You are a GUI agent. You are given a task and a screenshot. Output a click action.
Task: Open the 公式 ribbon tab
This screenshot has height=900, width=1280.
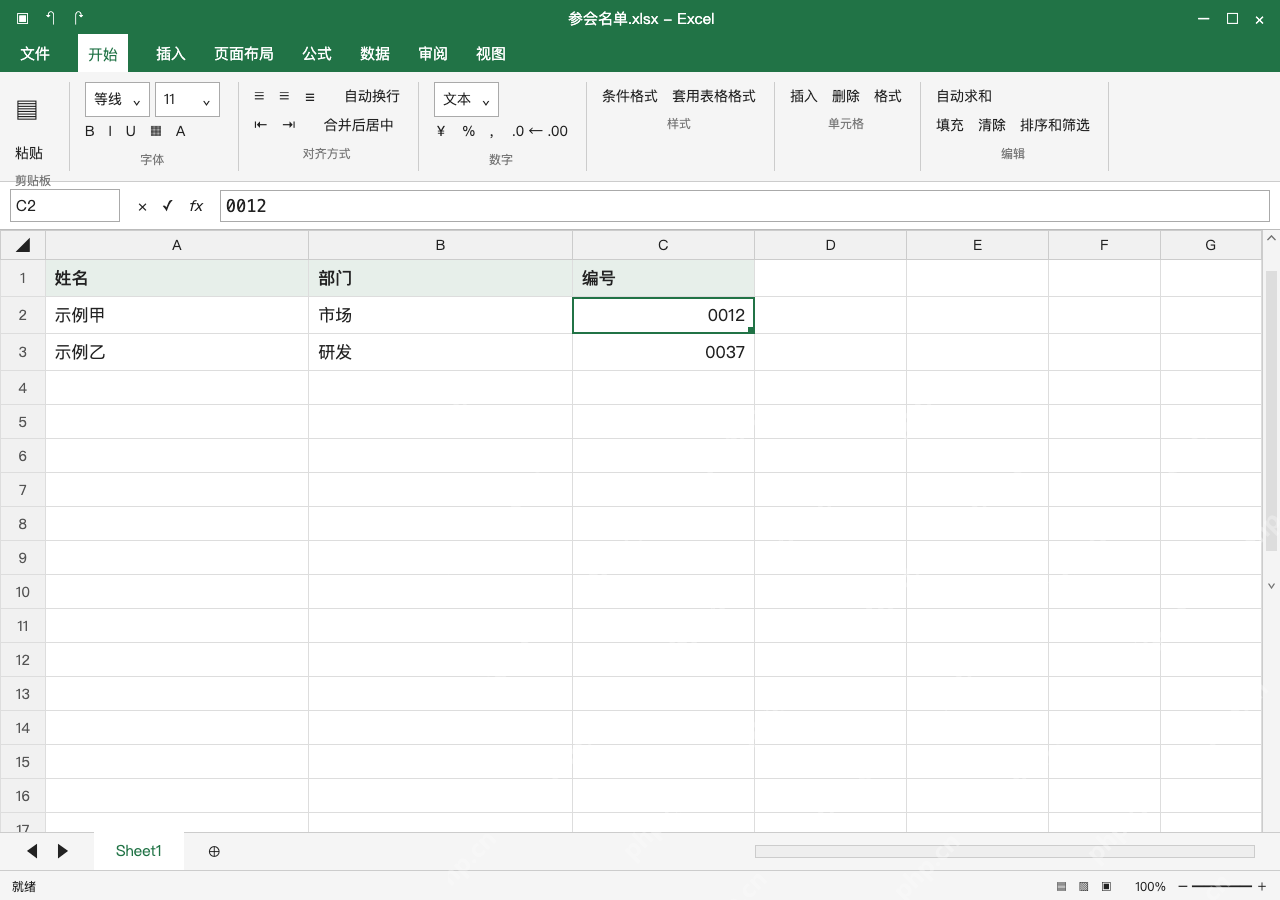(317, 54)
